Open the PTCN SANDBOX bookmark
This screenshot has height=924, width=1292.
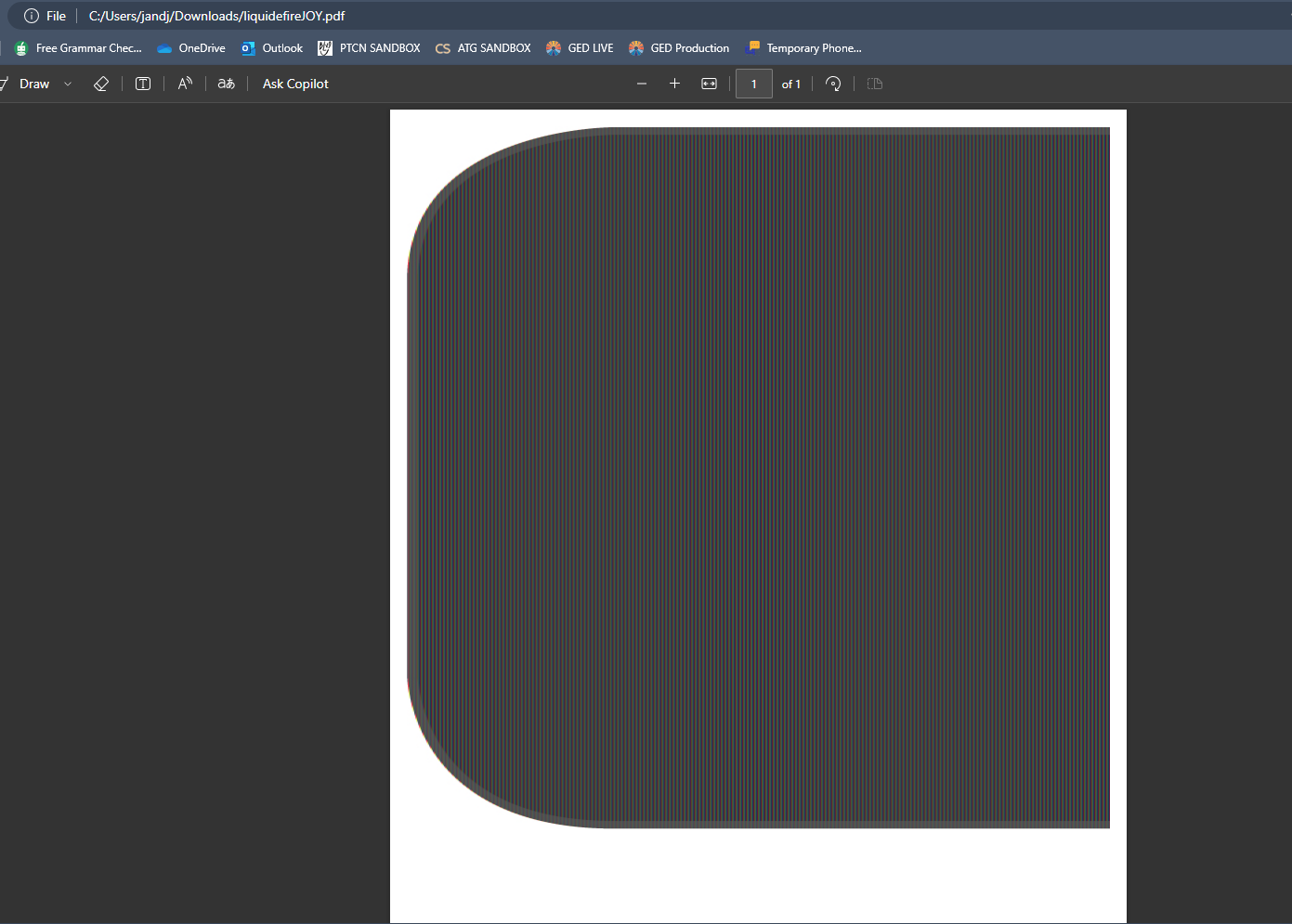pyautogui.click(x=369, y=48)
